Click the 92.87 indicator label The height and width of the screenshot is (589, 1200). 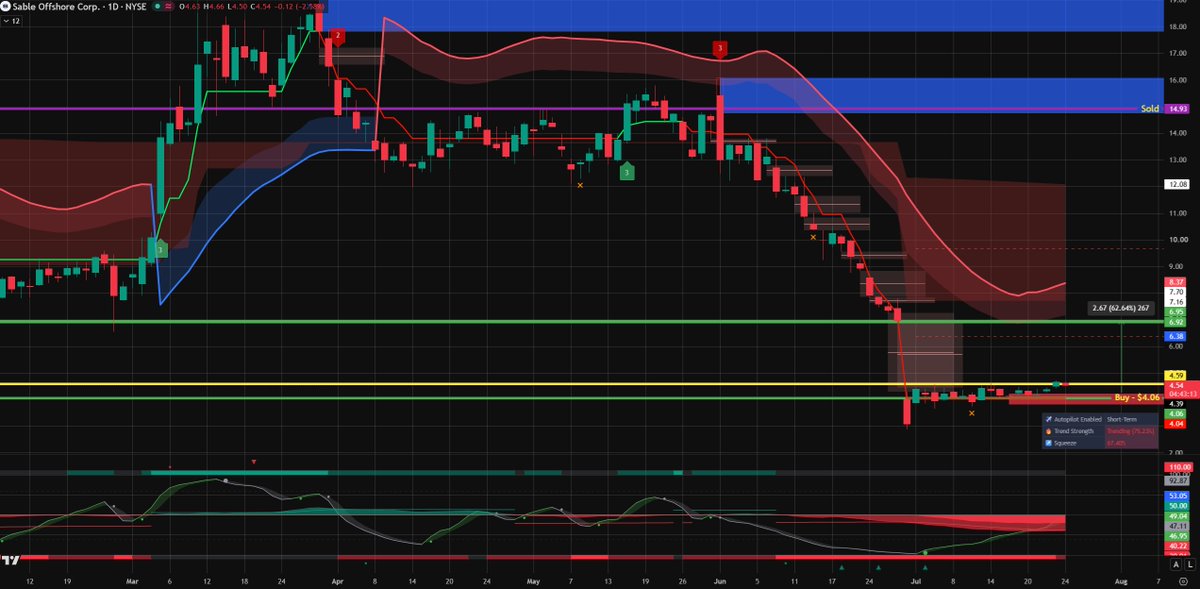pyautogui.click(x=1176, y=481)
